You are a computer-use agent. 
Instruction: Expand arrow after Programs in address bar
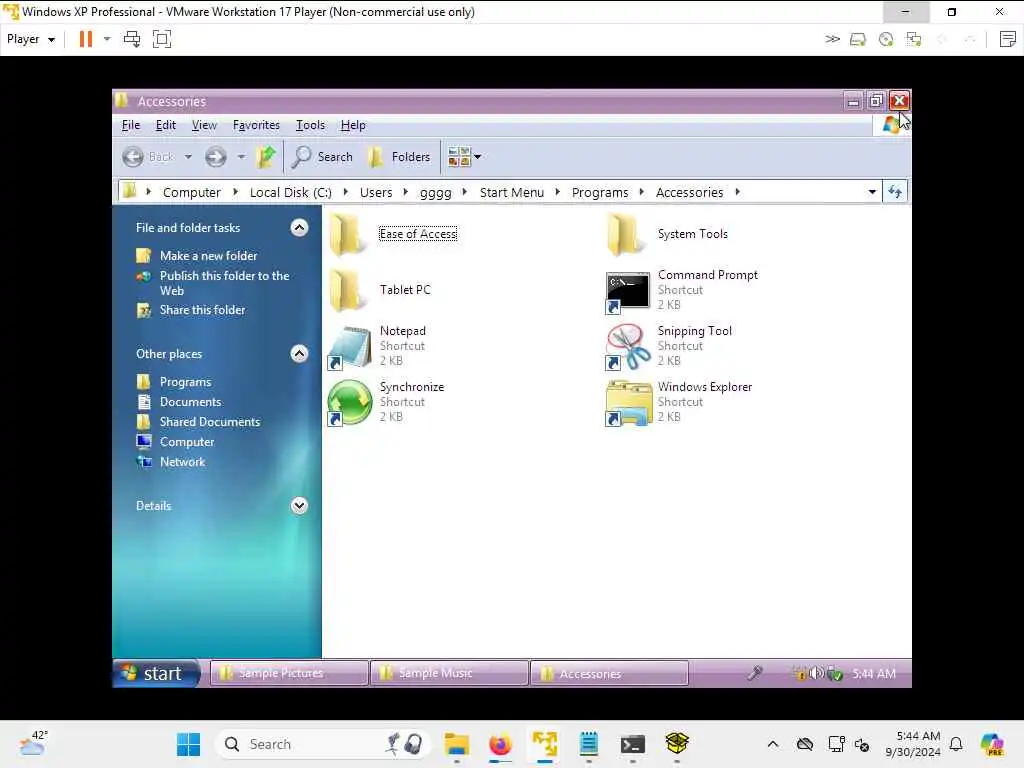coord(641,192)
